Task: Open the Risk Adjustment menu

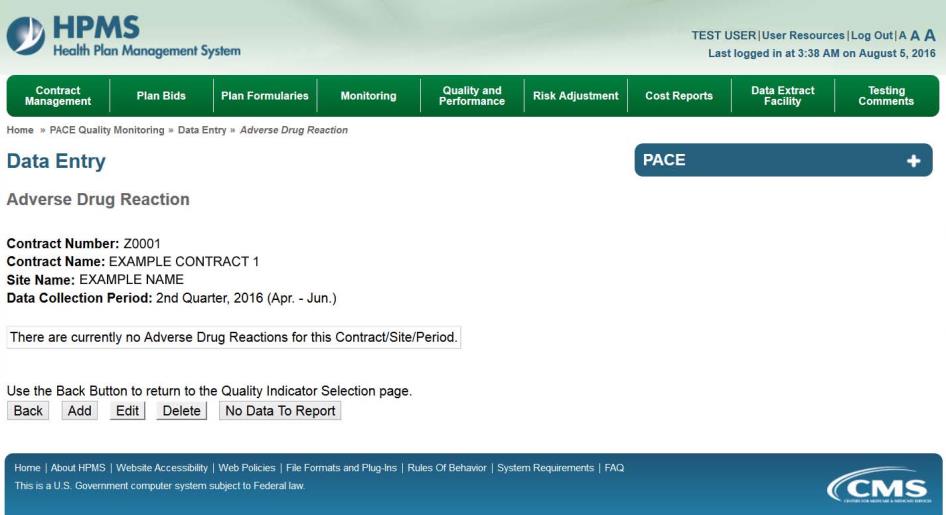Action: (576, 96)
